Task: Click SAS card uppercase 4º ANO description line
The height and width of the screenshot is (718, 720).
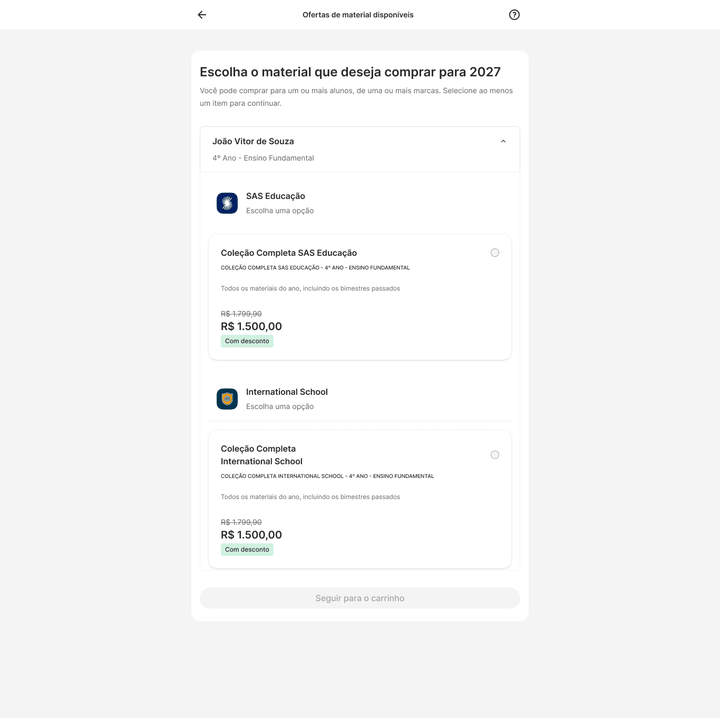Action: [x=315, y=268]
